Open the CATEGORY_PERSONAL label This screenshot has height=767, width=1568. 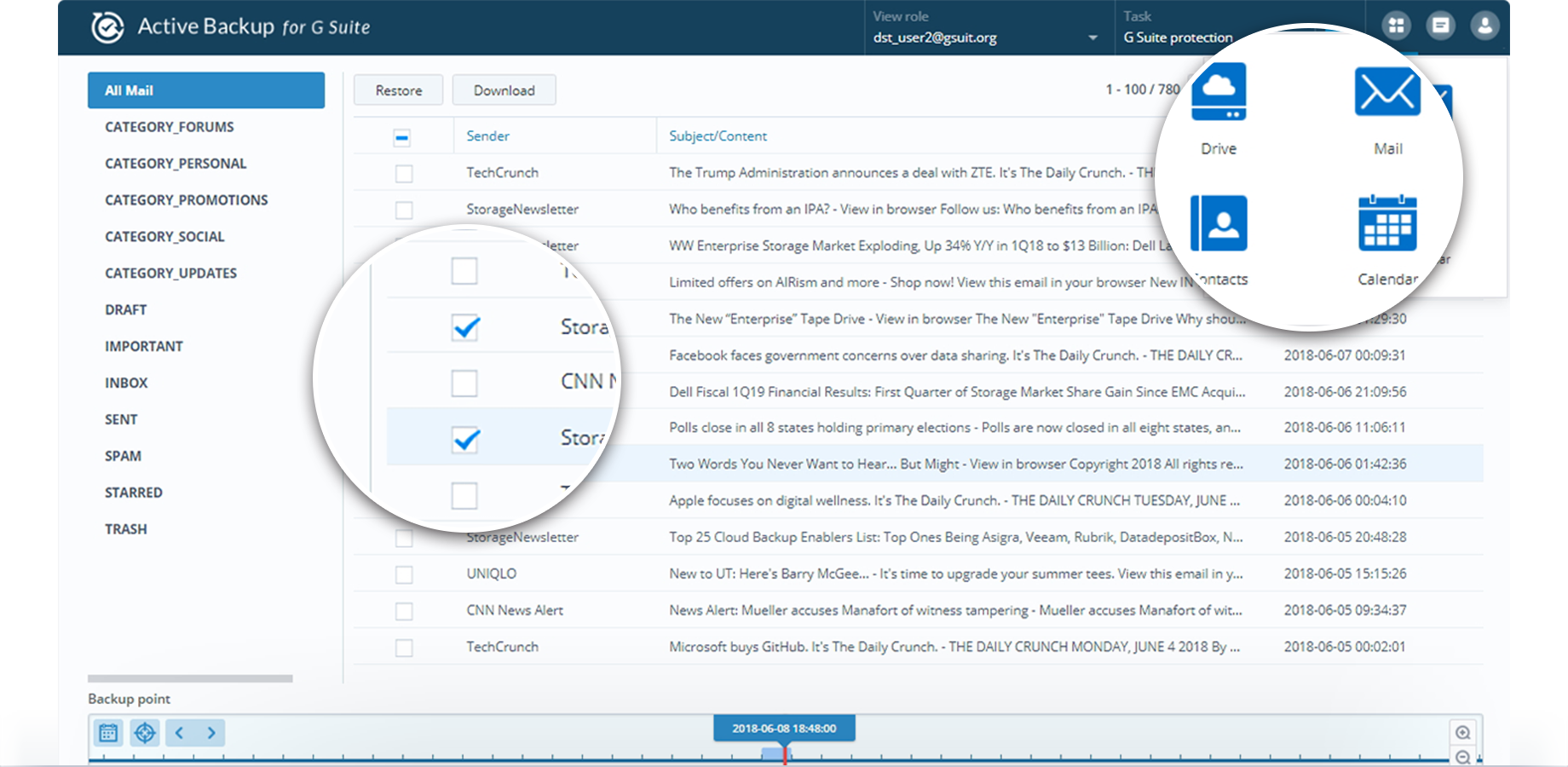pos(176,164)
